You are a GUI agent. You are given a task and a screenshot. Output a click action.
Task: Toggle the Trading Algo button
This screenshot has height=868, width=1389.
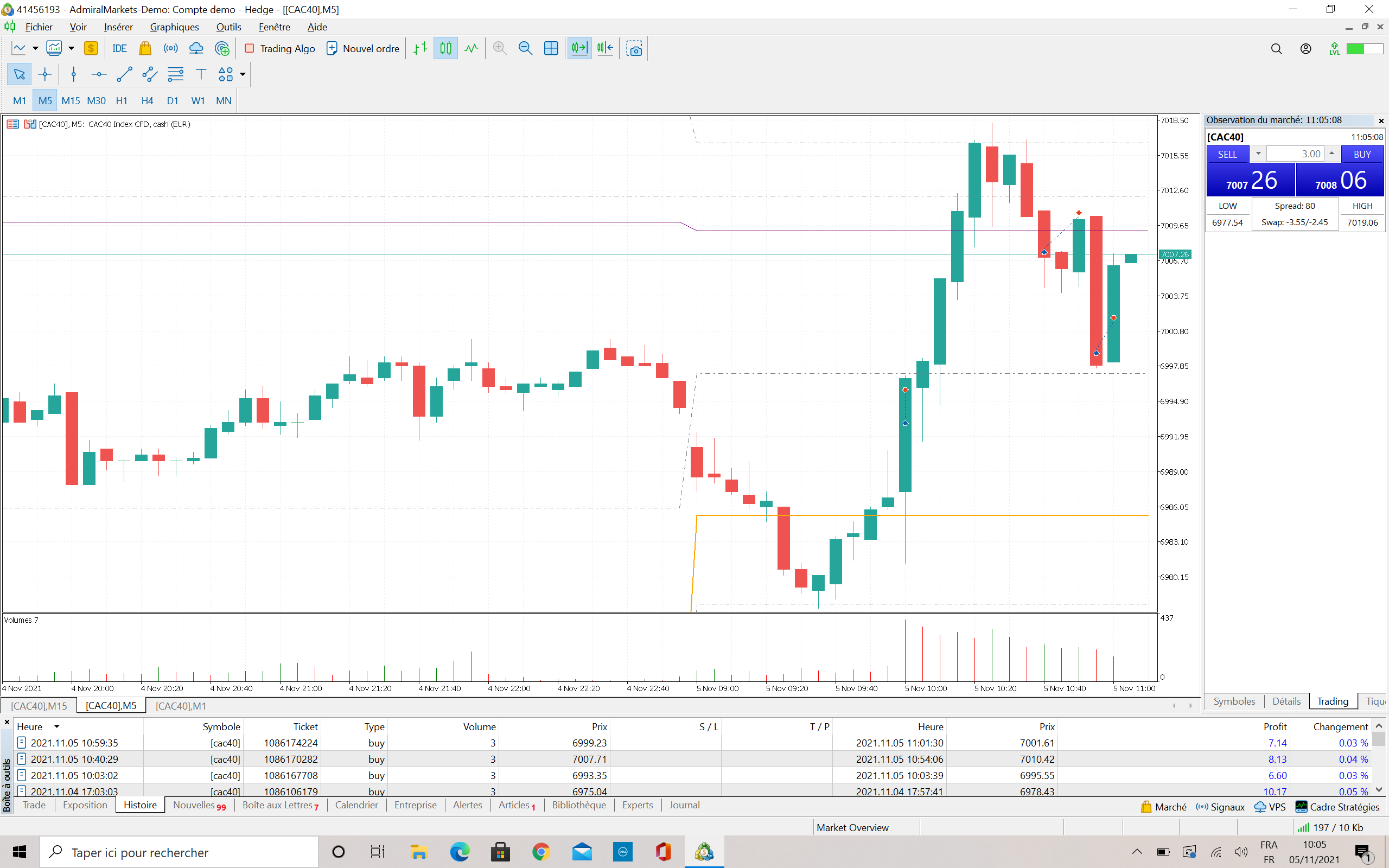pos(279,49)
